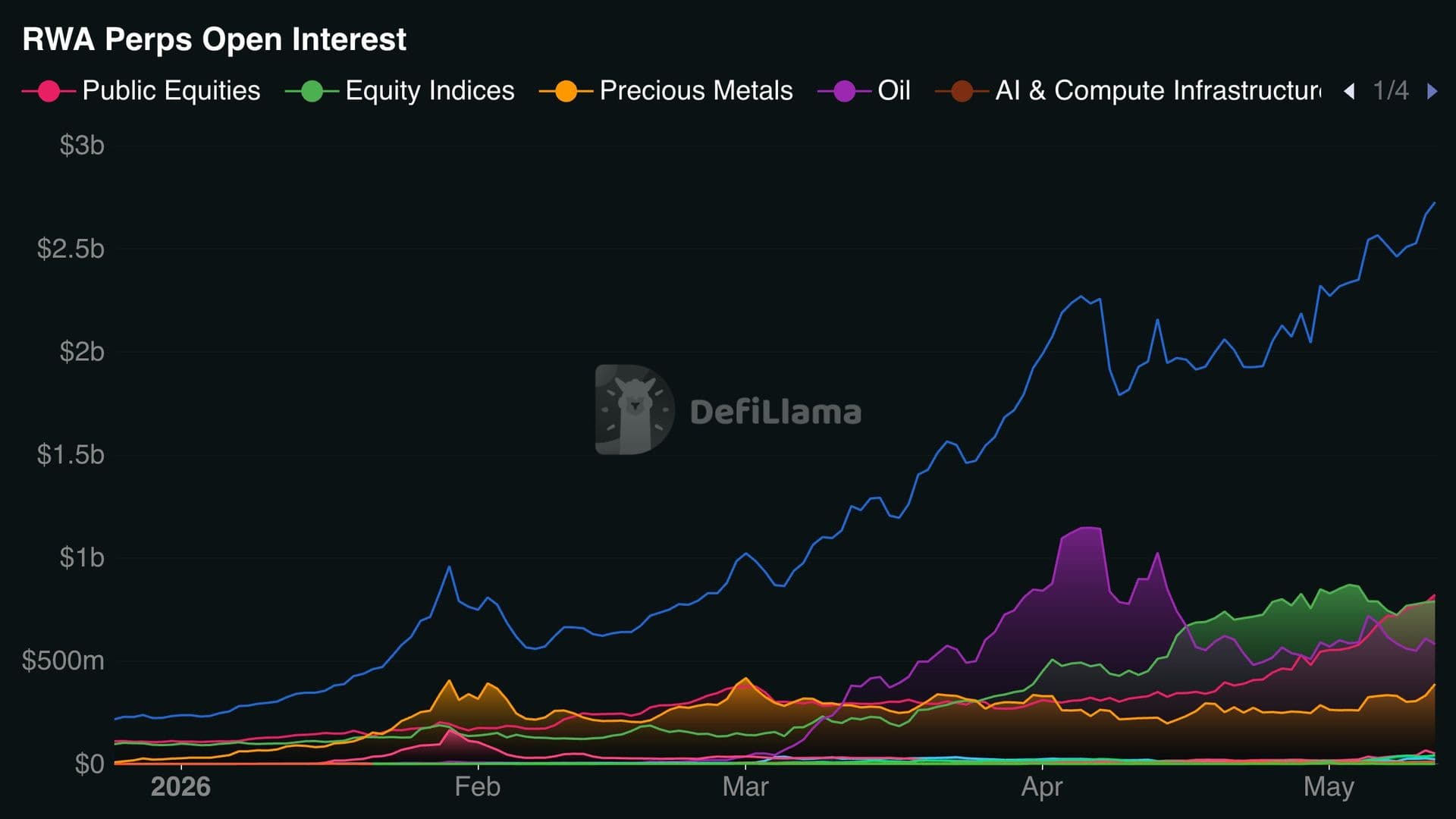Click the Feb label on time axis
Image resolution: width=1456 pixels, height=819 pixels.
pyautogui.click(x=478, y=786)
